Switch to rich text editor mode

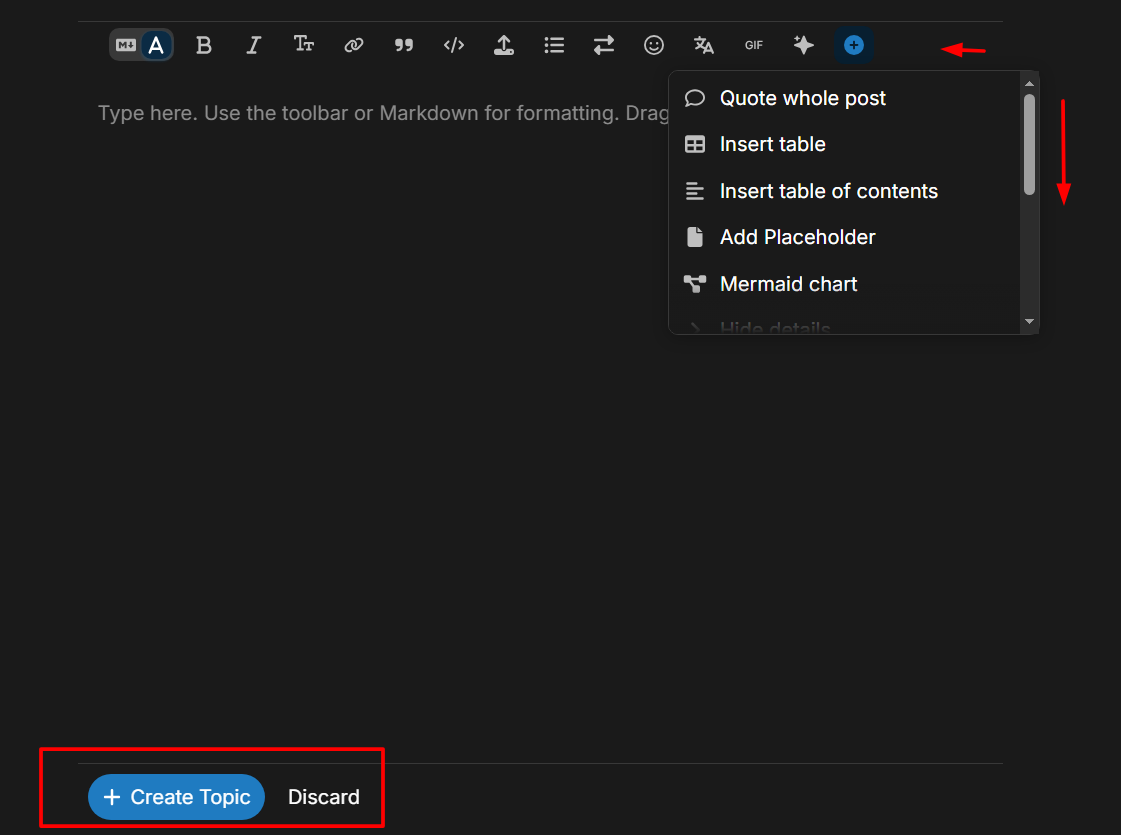pyautogui.click(x=156, y=45)
